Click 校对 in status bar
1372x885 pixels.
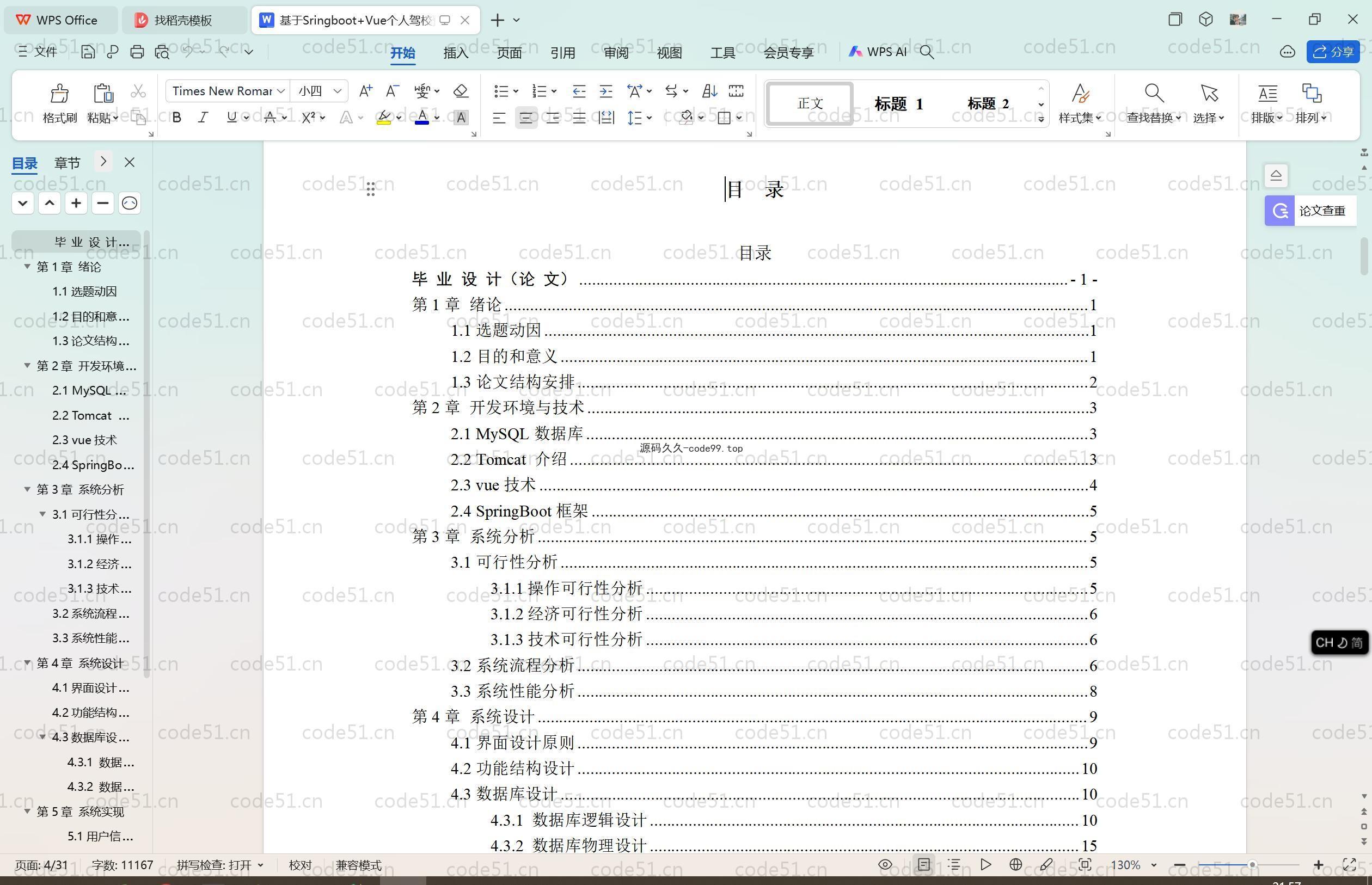[300, 865]
